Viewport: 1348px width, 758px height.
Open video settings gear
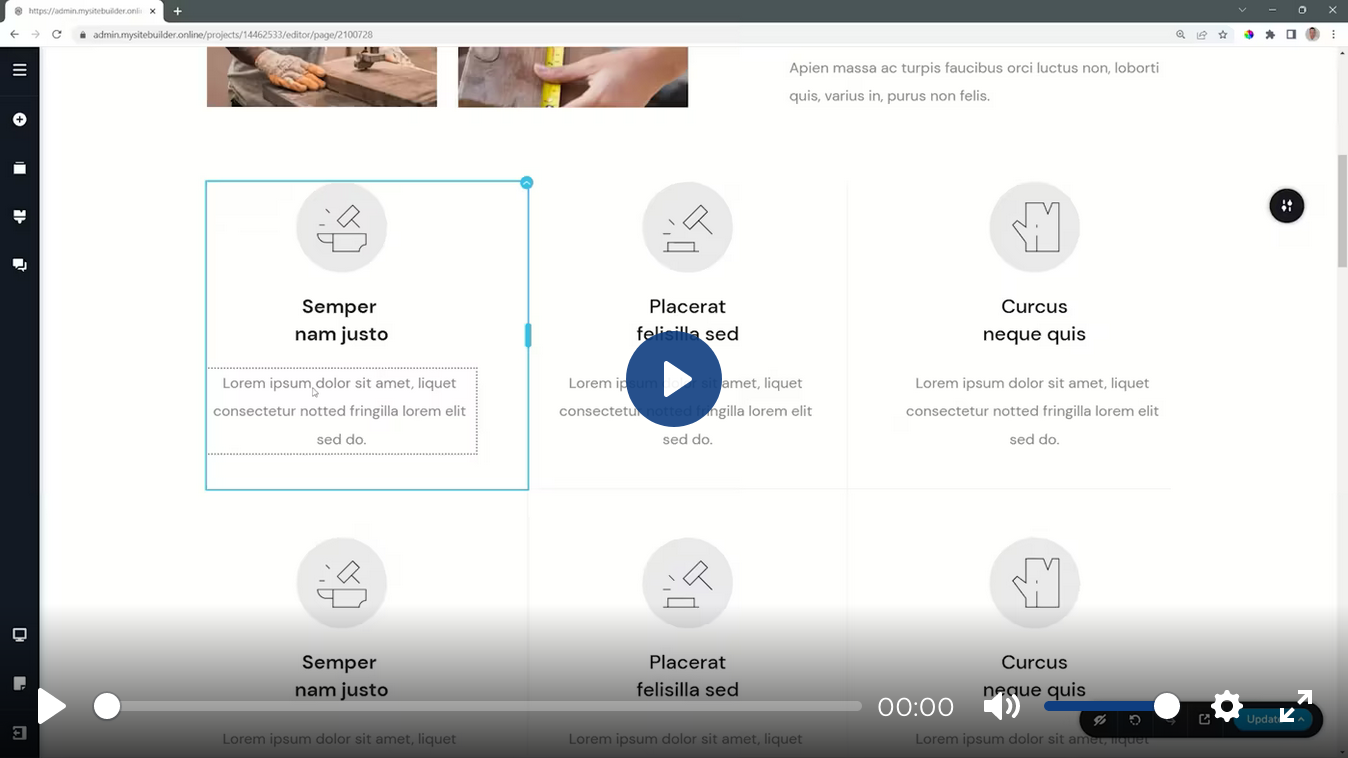(1226, 706)
